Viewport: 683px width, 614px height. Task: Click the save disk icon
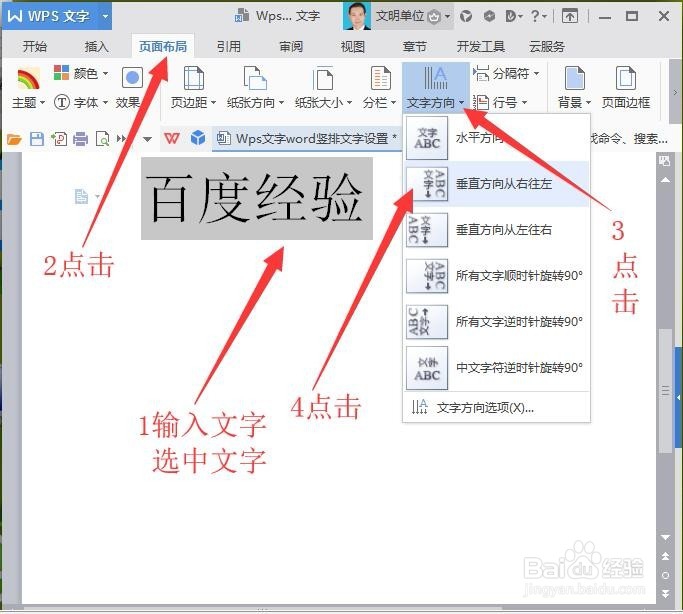coord(37,139)
